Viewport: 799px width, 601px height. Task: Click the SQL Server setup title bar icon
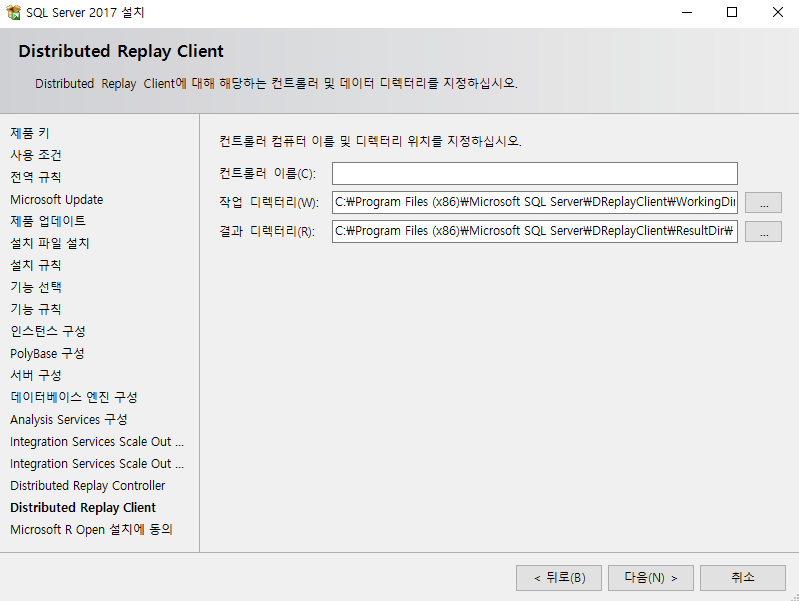point(13,12)
